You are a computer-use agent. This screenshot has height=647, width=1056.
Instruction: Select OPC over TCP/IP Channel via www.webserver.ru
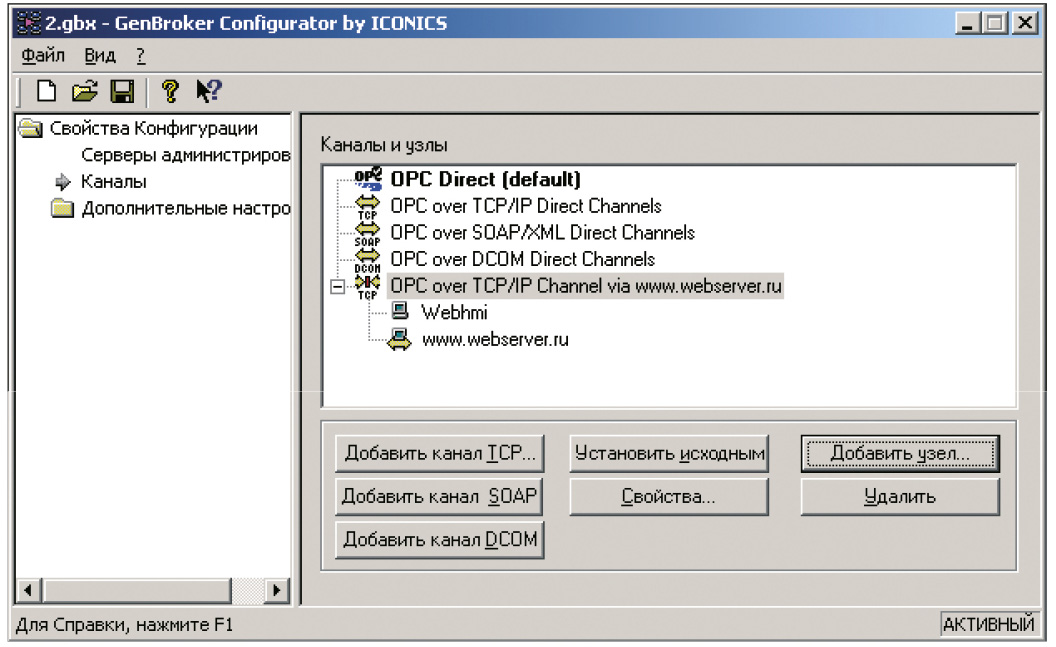pyautogui.click(x=586, y=286)
